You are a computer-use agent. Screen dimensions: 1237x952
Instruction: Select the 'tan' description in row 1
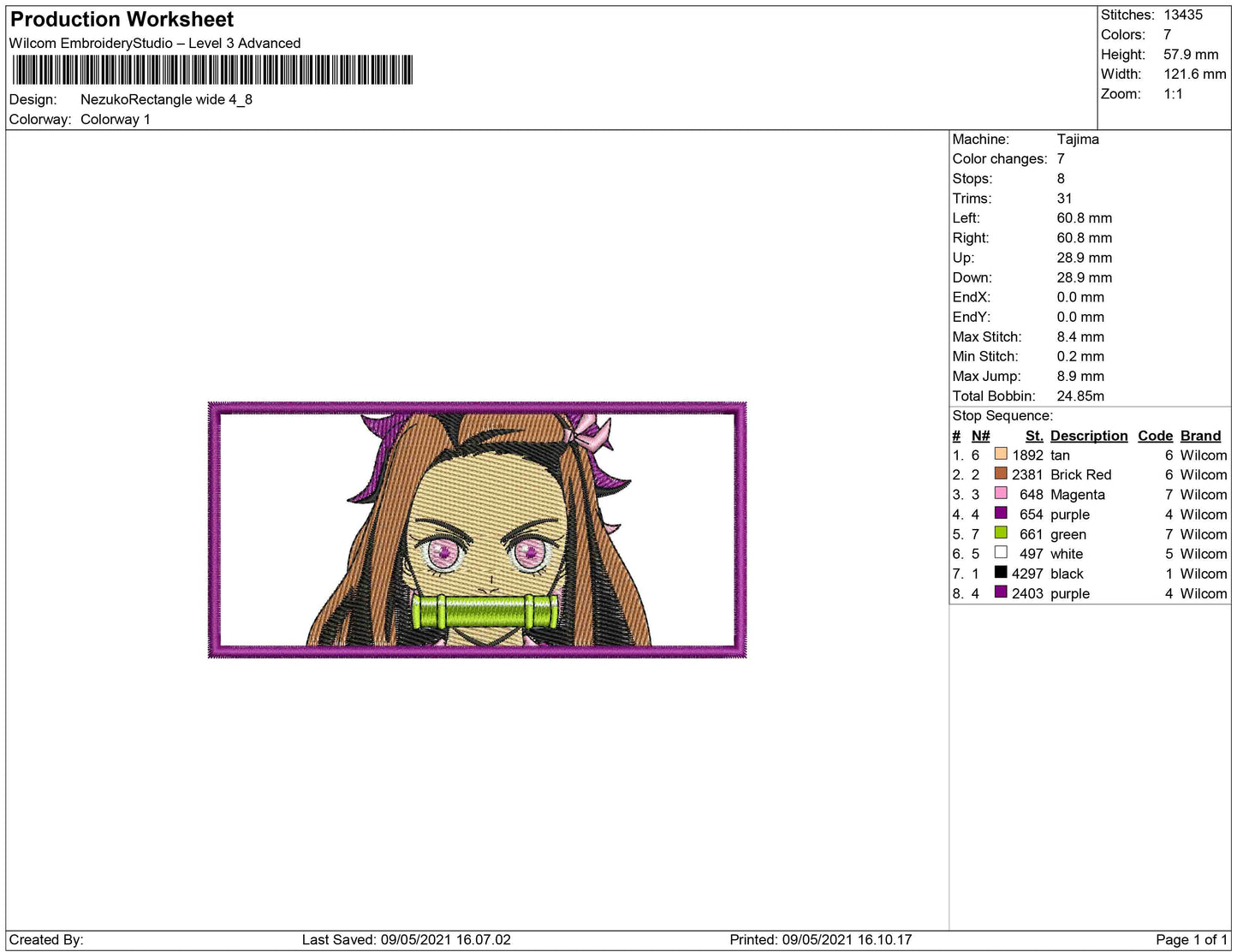(x=1060, y=455)
